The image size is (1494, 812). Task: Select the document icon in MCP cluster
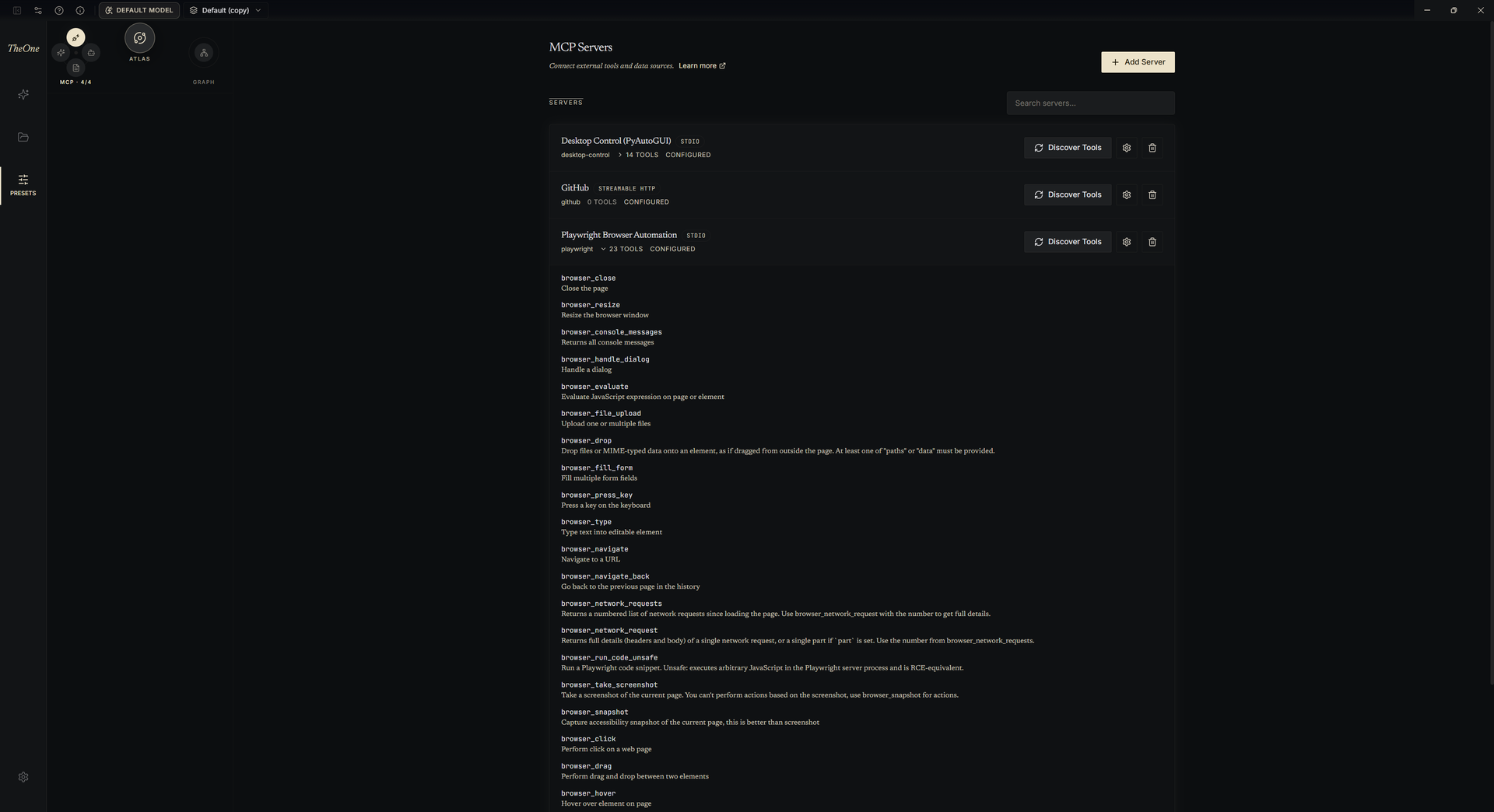[x=75, y=68]
